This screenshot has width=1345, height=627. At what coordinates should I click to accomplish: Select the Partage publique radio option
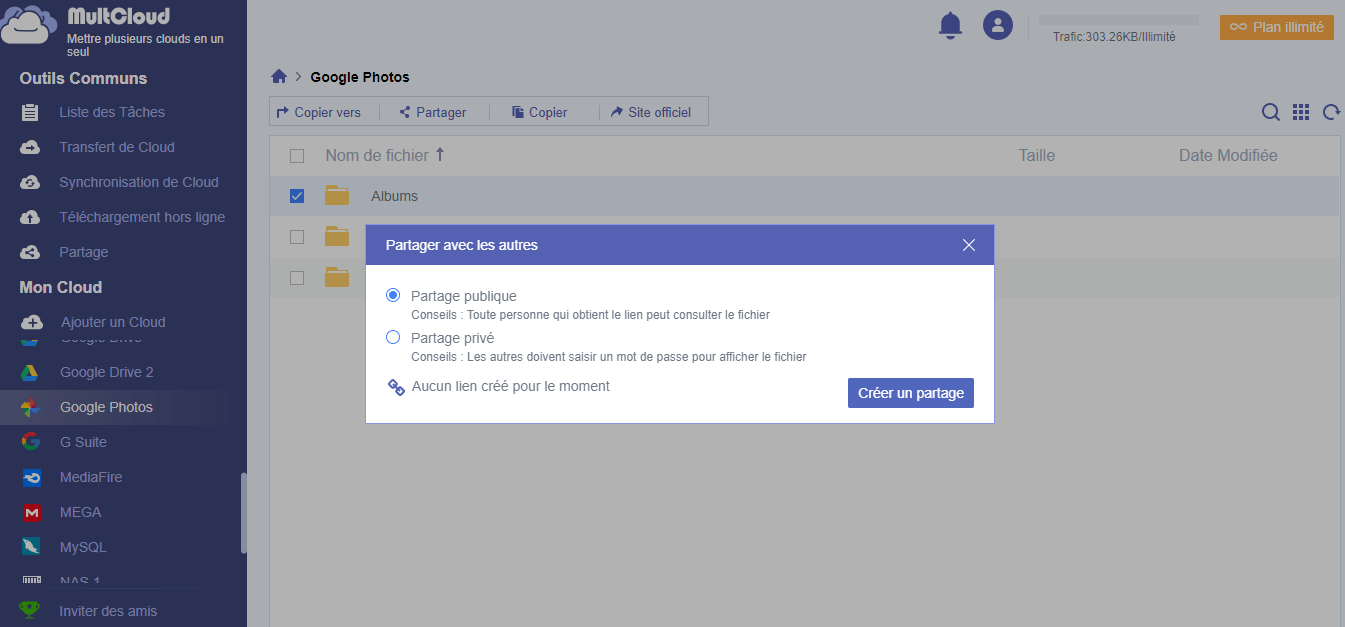point(393,296)
